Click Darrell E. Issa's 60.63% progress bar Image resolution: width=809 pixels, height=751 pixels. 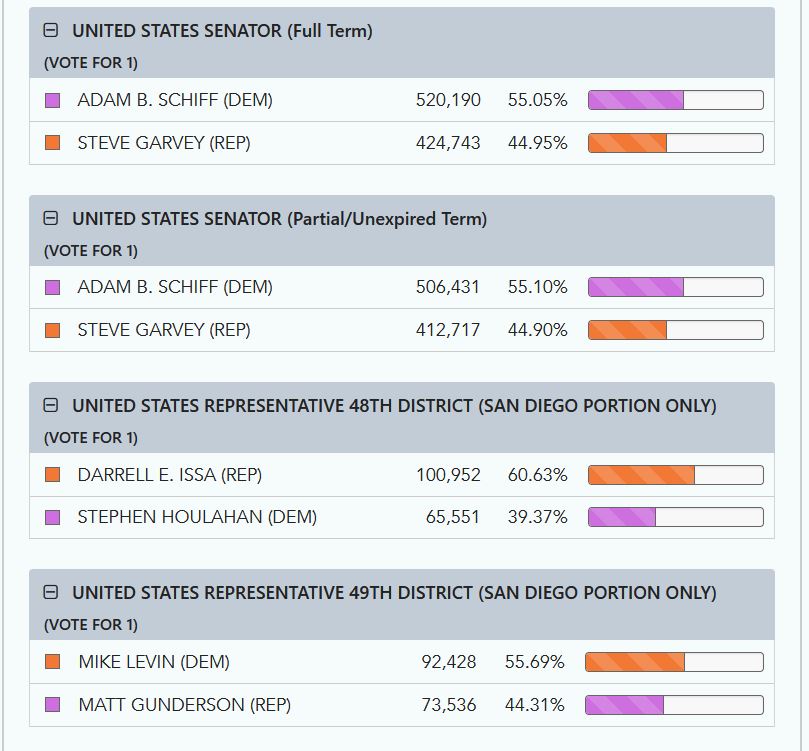point(675,475)
